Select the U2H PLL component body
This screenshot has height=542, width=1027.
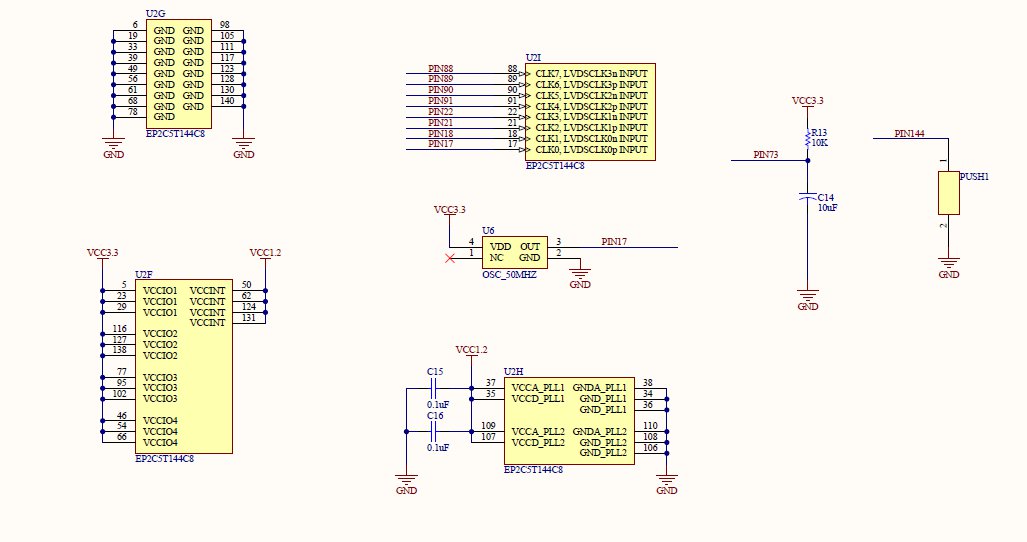click(x=569, y=421)
